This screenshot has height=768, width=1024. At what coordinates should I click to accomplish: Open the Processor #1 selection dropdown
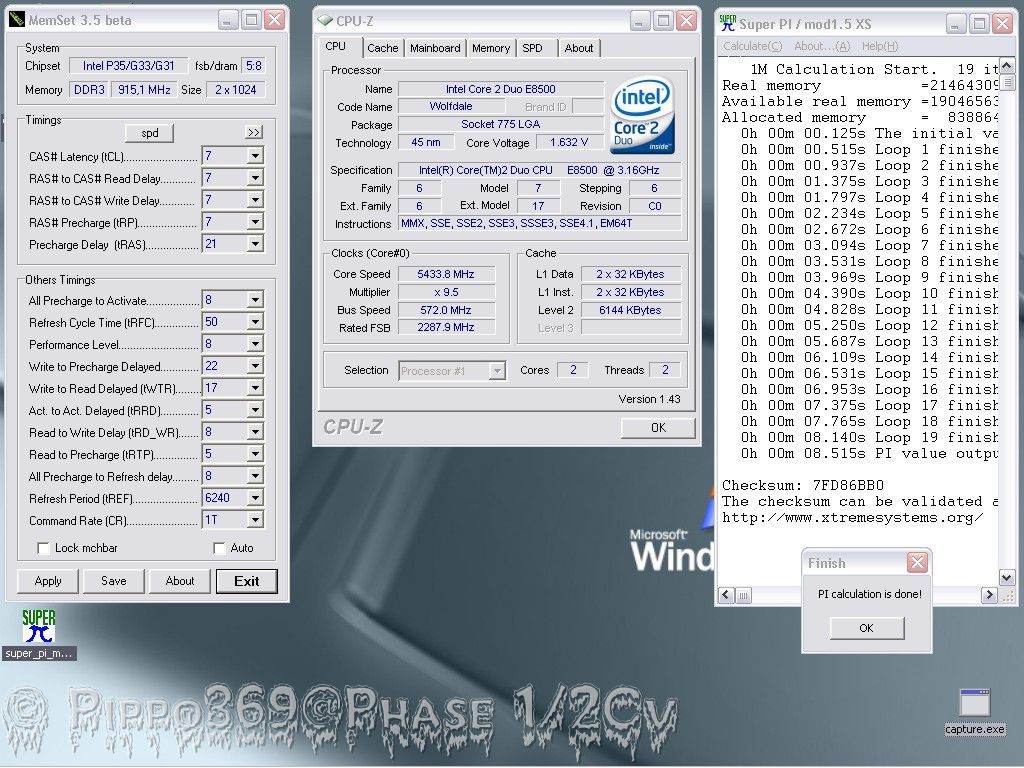[497, 371]
